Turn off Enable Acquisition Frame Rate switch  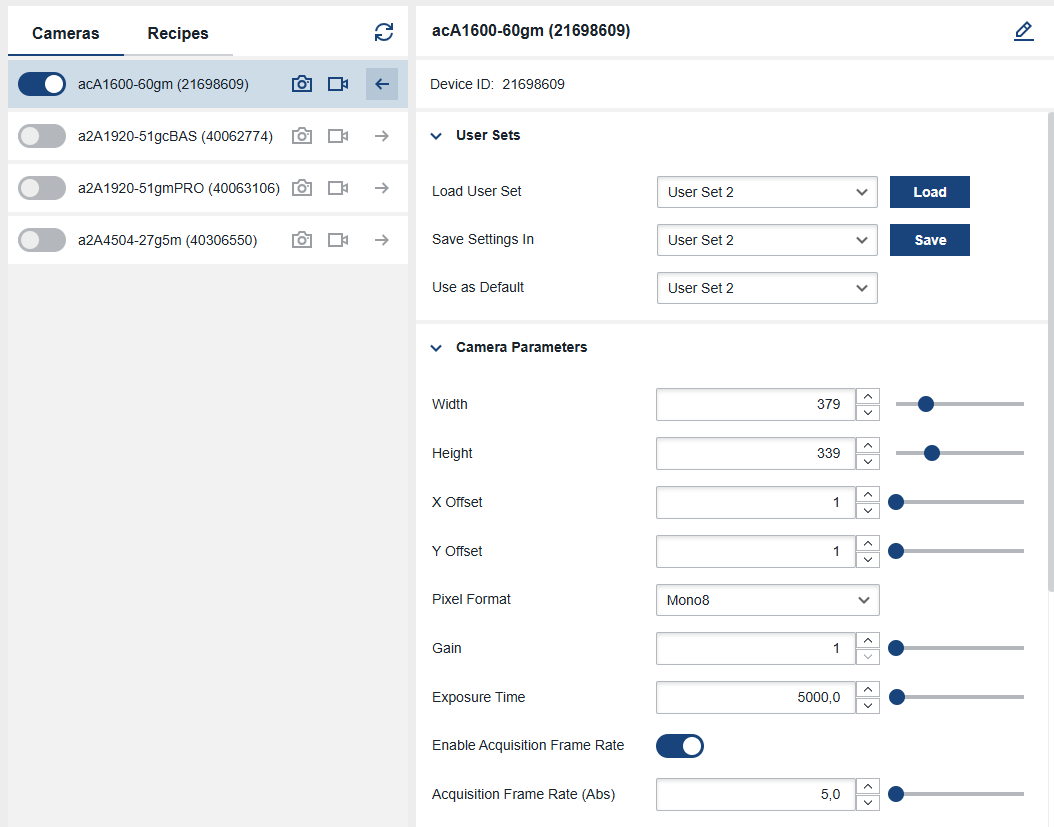(680, 746)
